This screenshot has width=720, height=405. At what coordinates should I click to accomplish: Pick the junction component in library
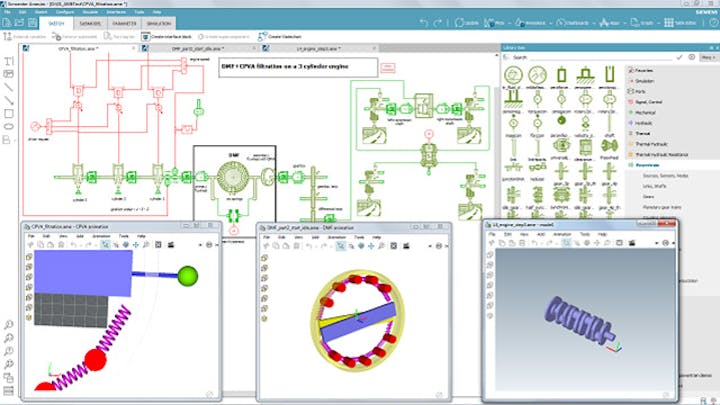(x=513, y=171)
